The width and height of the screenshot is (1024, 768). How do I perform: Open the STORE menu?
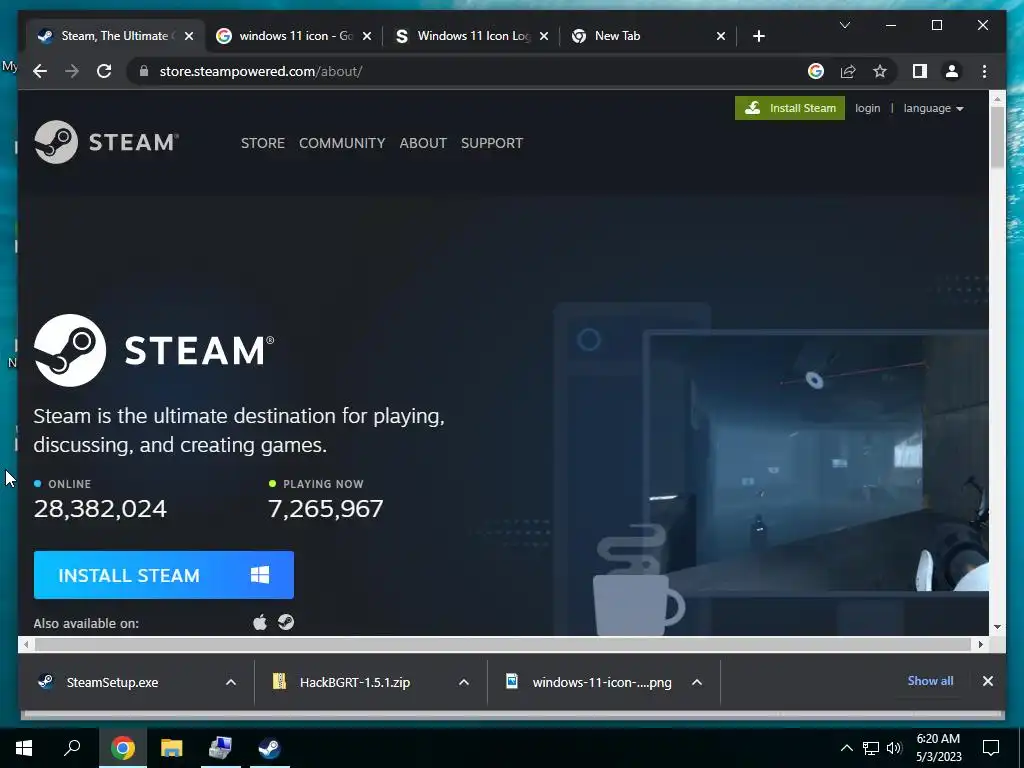(x=263, y=143)
